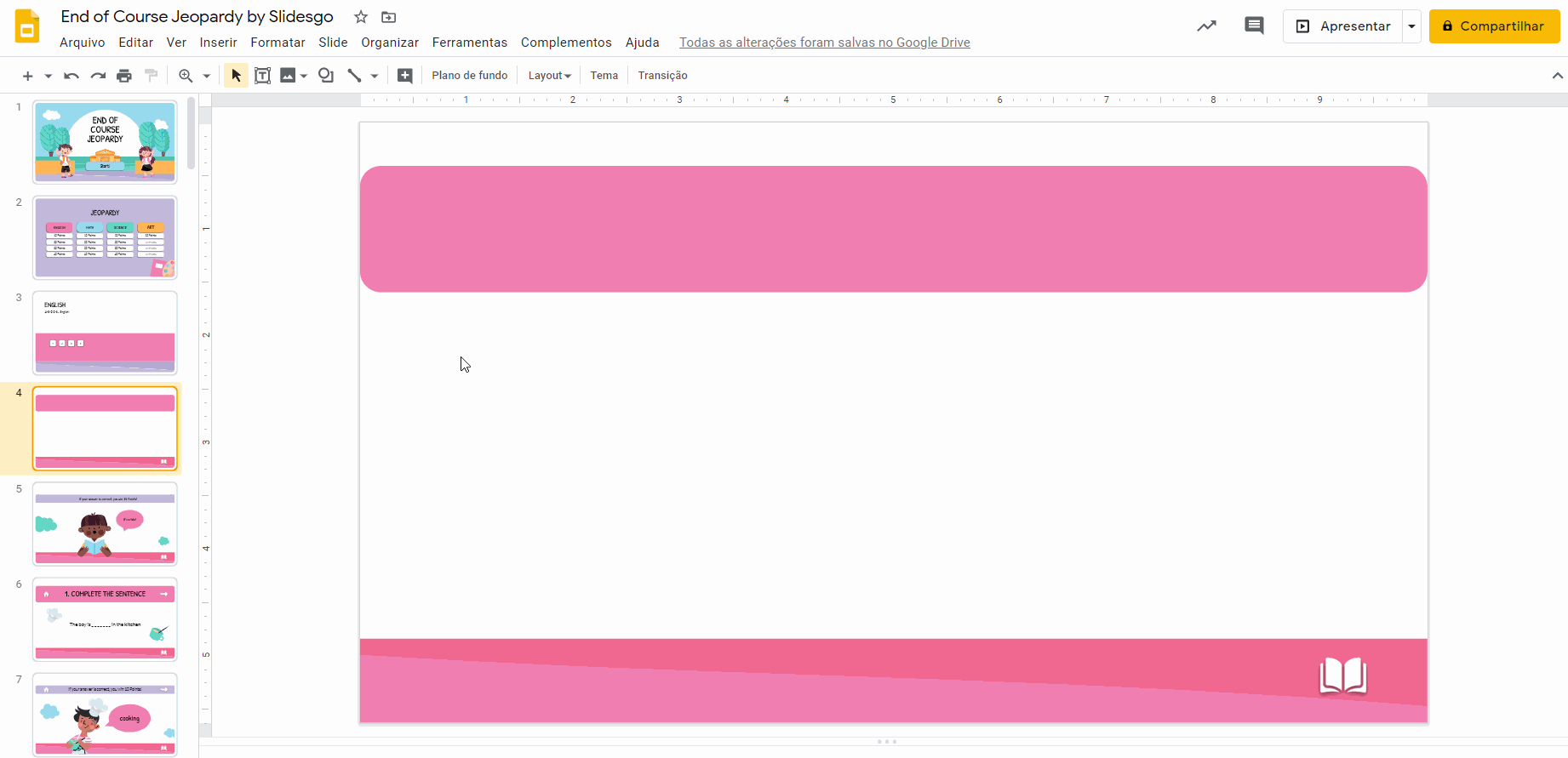The width and height of the screenshot is (1568, 758).
Task: Collapse the toolbar with the chevron arrow
Action: click(1557, 76)
